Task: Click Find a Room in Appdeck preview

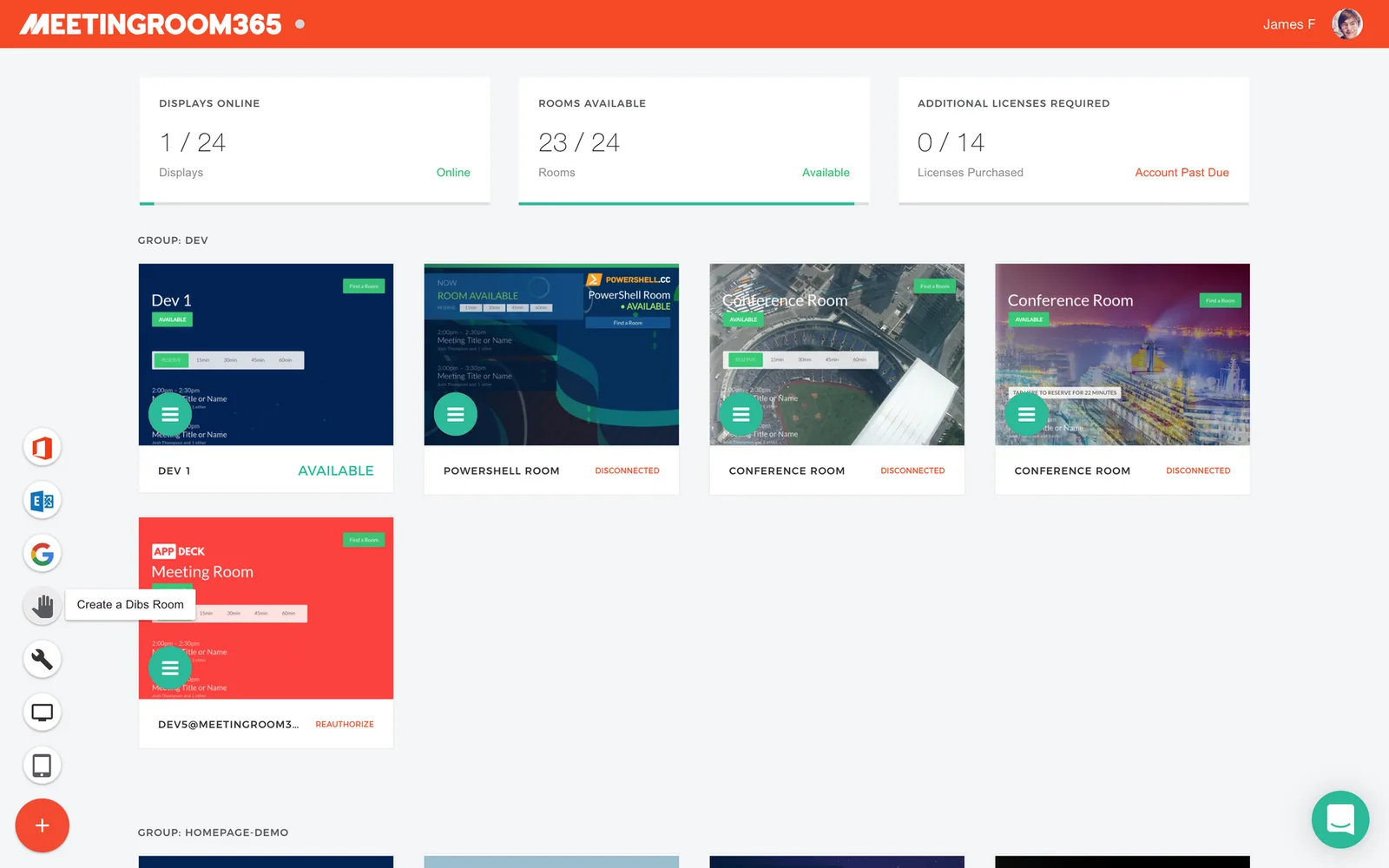Action: point(364,540)
